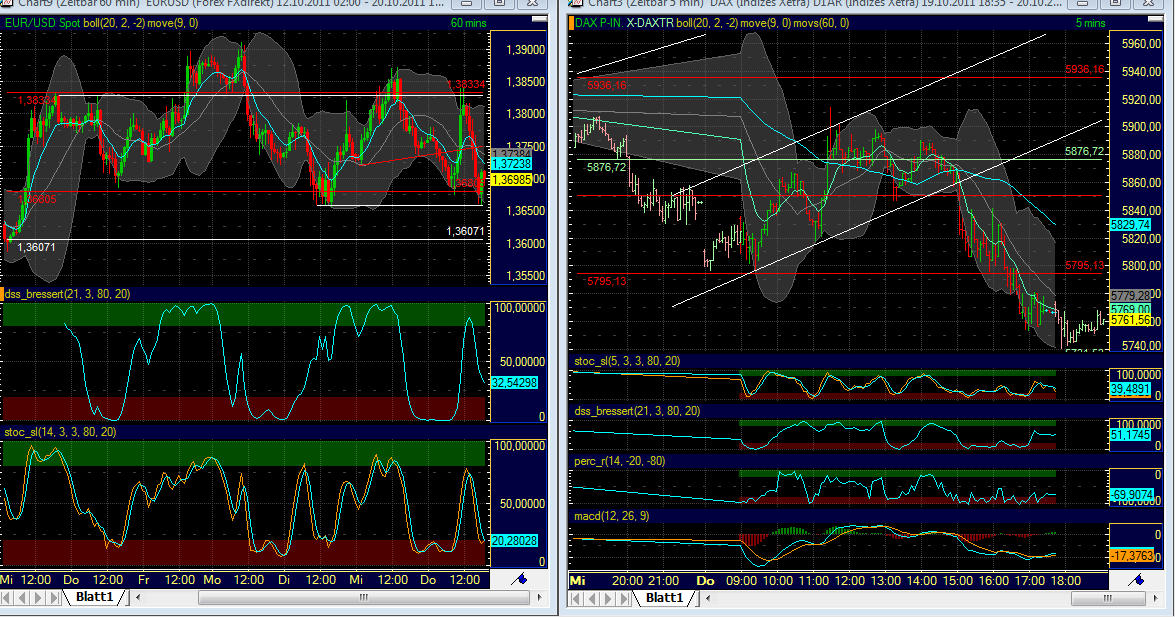Click the EUR/USD horizontal scrollbar thumb
The width and height of the screenshot is (1175, 617).
[365, 598]
